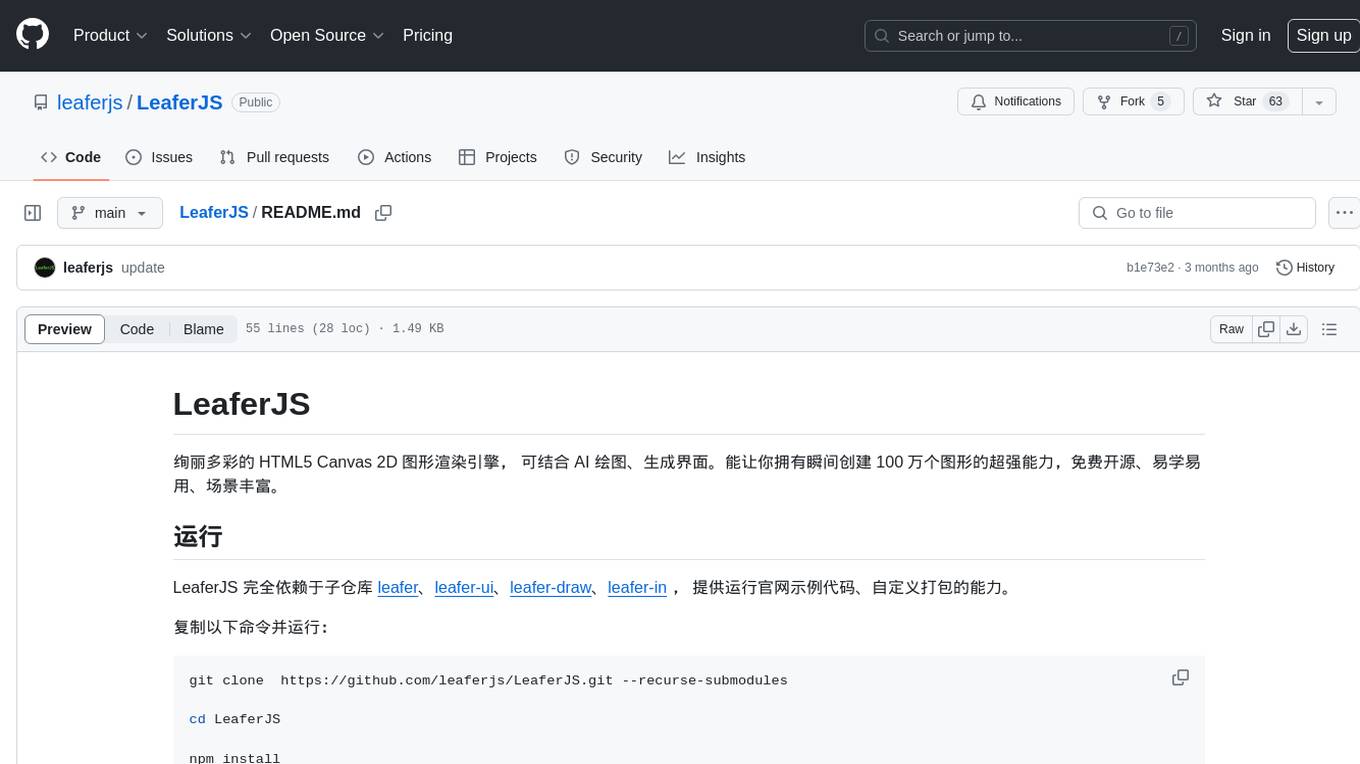This screenshot has width=1360, height=764.
Task: Open the leafer-in link
Action: tap(637, 588)
